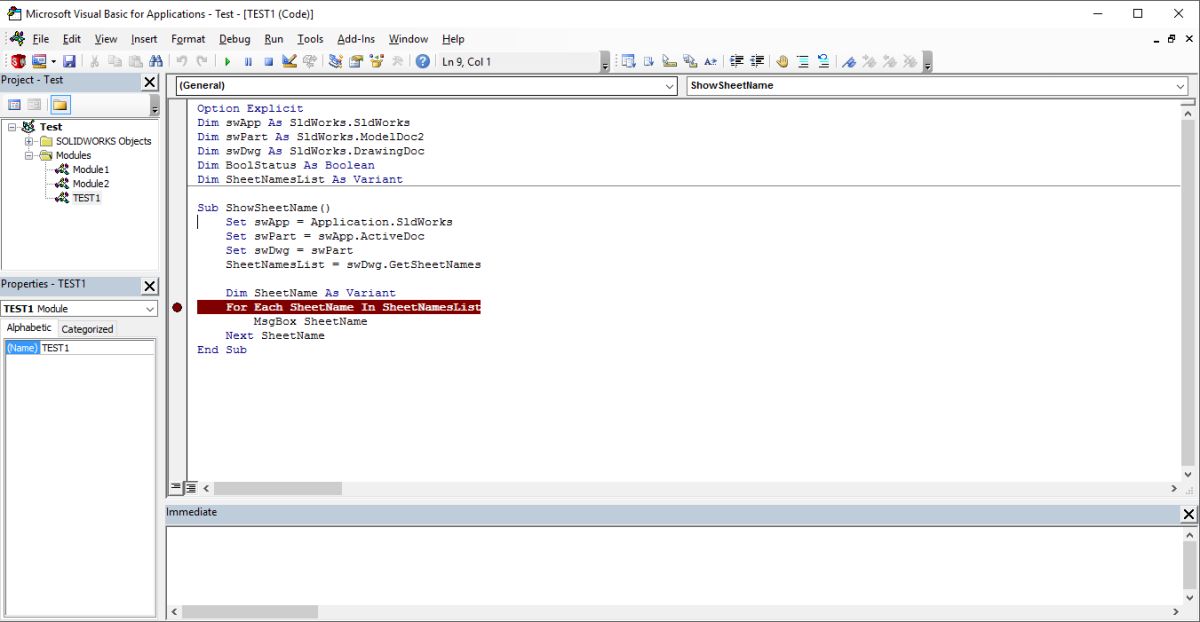Click the Quick Info icon
Viewport: 1200px width, 622px height.
(x=669, y=62)
